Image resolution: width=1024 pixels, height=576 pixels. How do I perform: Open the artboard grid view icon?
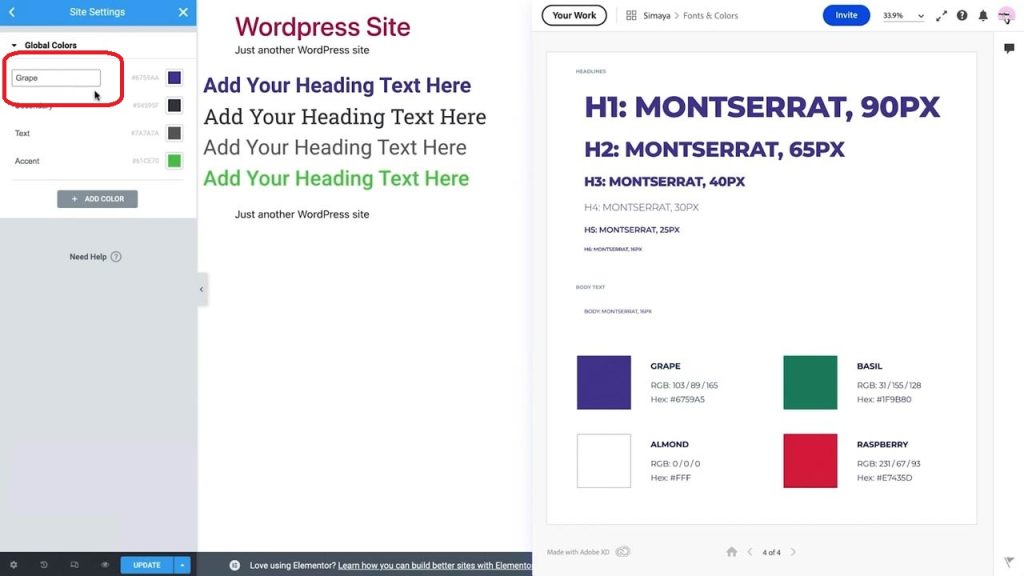click(631, 16)
